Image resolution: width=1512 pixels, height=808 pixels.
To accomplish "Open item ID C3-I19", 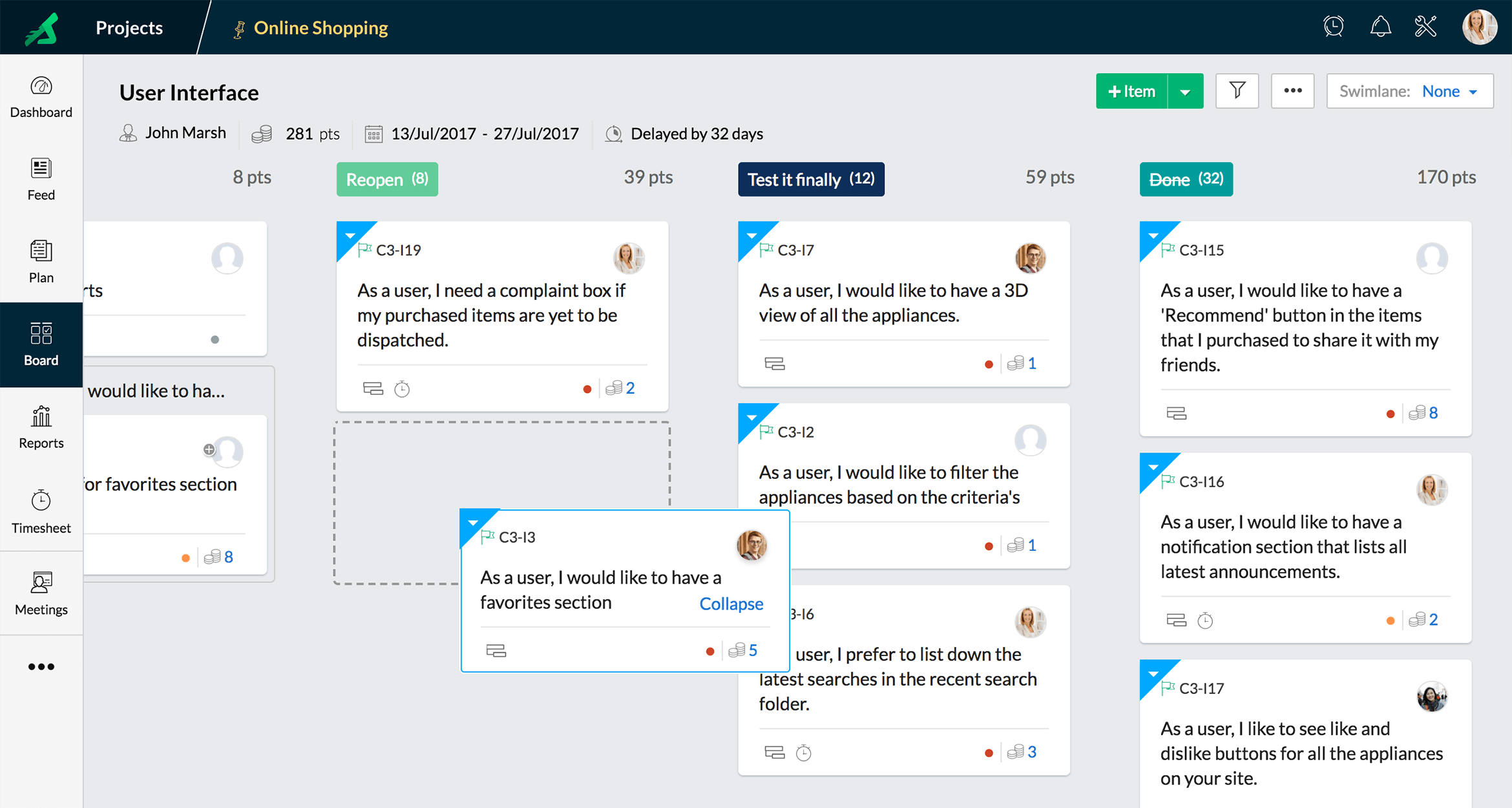I will coord(399,250).
